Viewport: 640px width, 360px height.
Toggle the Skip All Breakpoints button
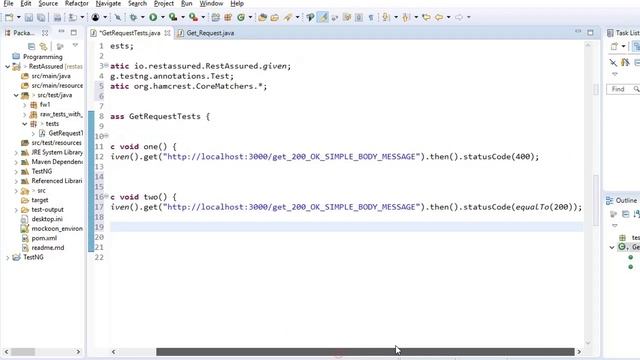point(118,17)
